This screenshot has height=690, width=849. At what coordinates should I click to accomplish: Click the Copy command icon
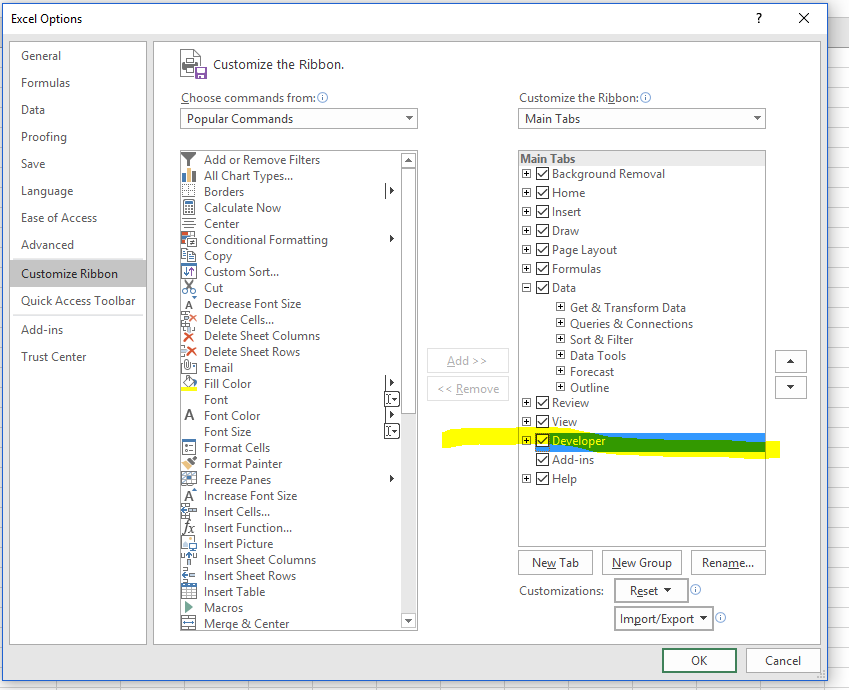click(188, 256)
